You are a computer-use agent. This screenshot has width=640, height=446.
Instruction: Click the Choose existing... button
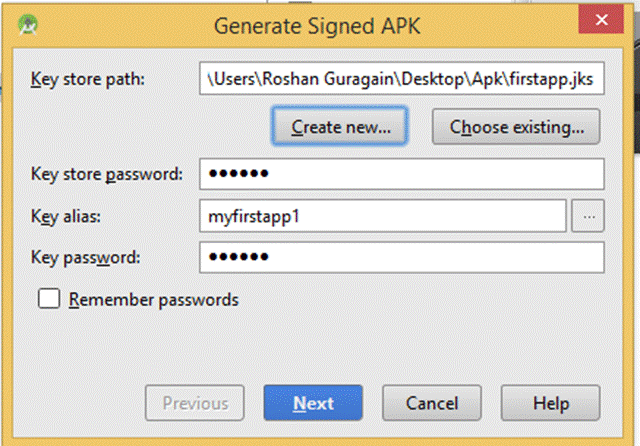[516, 127]
